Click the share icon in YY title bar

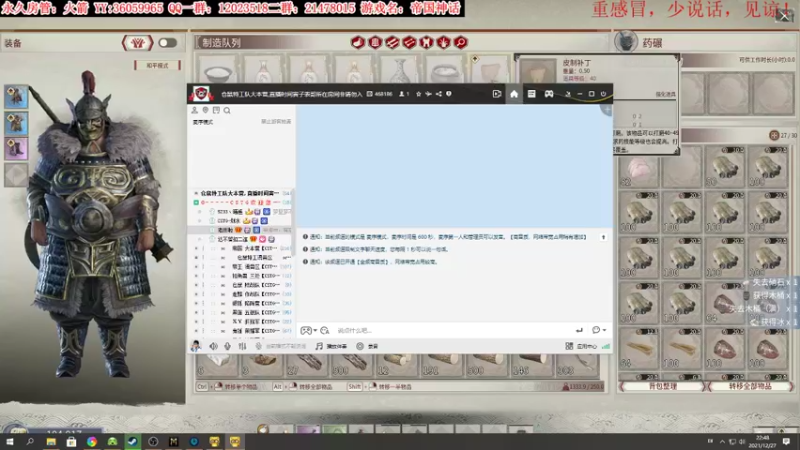(x=439, y=94)
